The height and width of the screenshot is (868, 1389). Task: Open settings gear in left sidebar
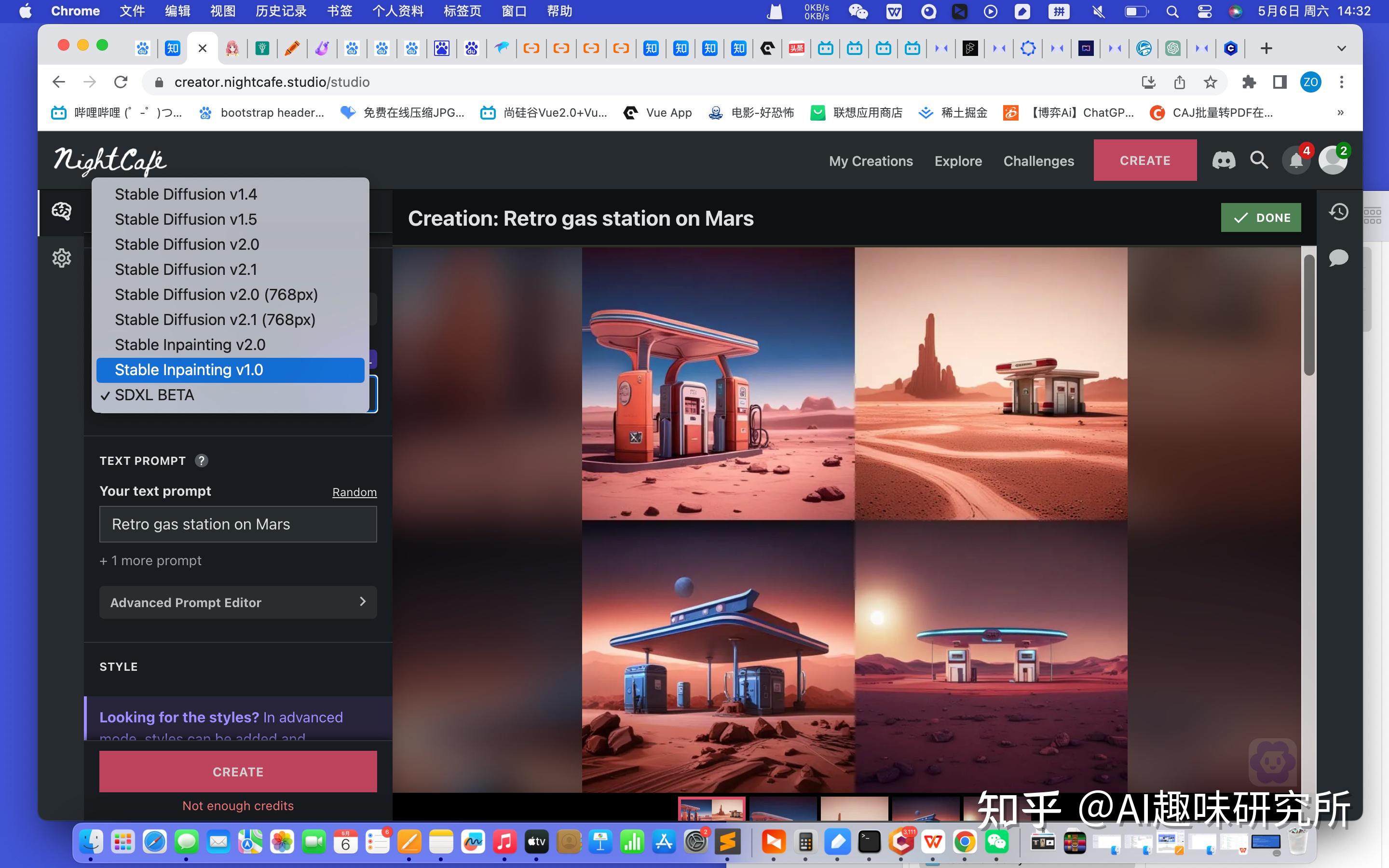click(x=61, y=258)
